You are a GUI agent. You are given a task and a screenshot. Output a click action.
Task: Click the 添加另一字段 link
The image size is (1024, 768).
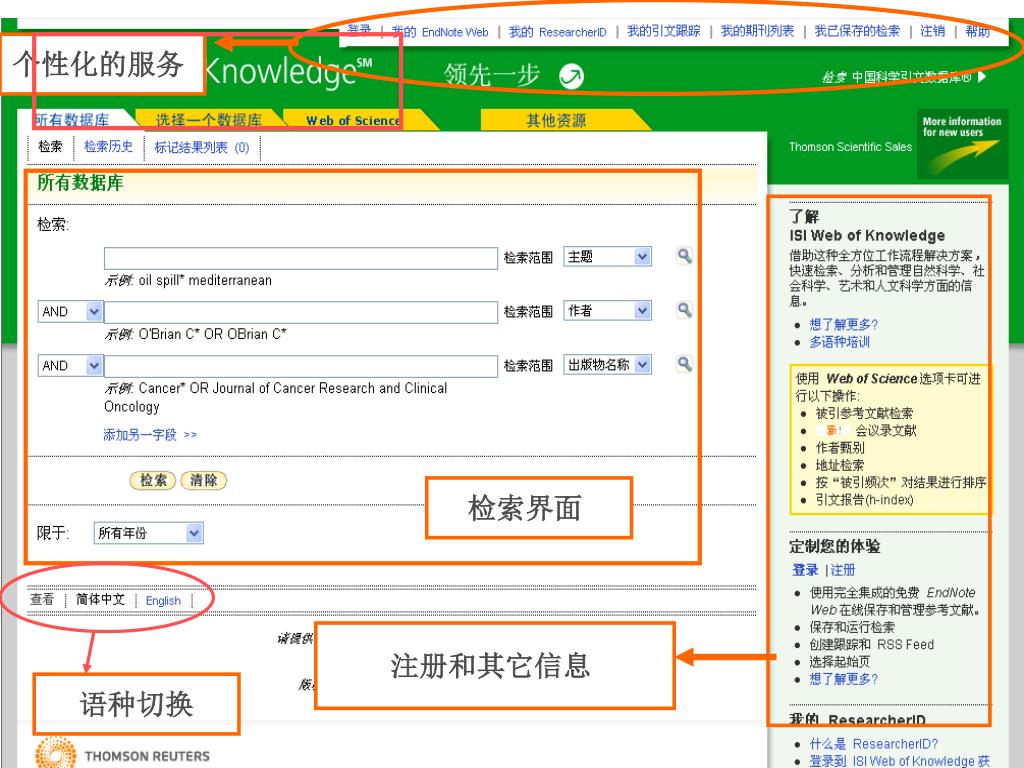click(150, 435)
